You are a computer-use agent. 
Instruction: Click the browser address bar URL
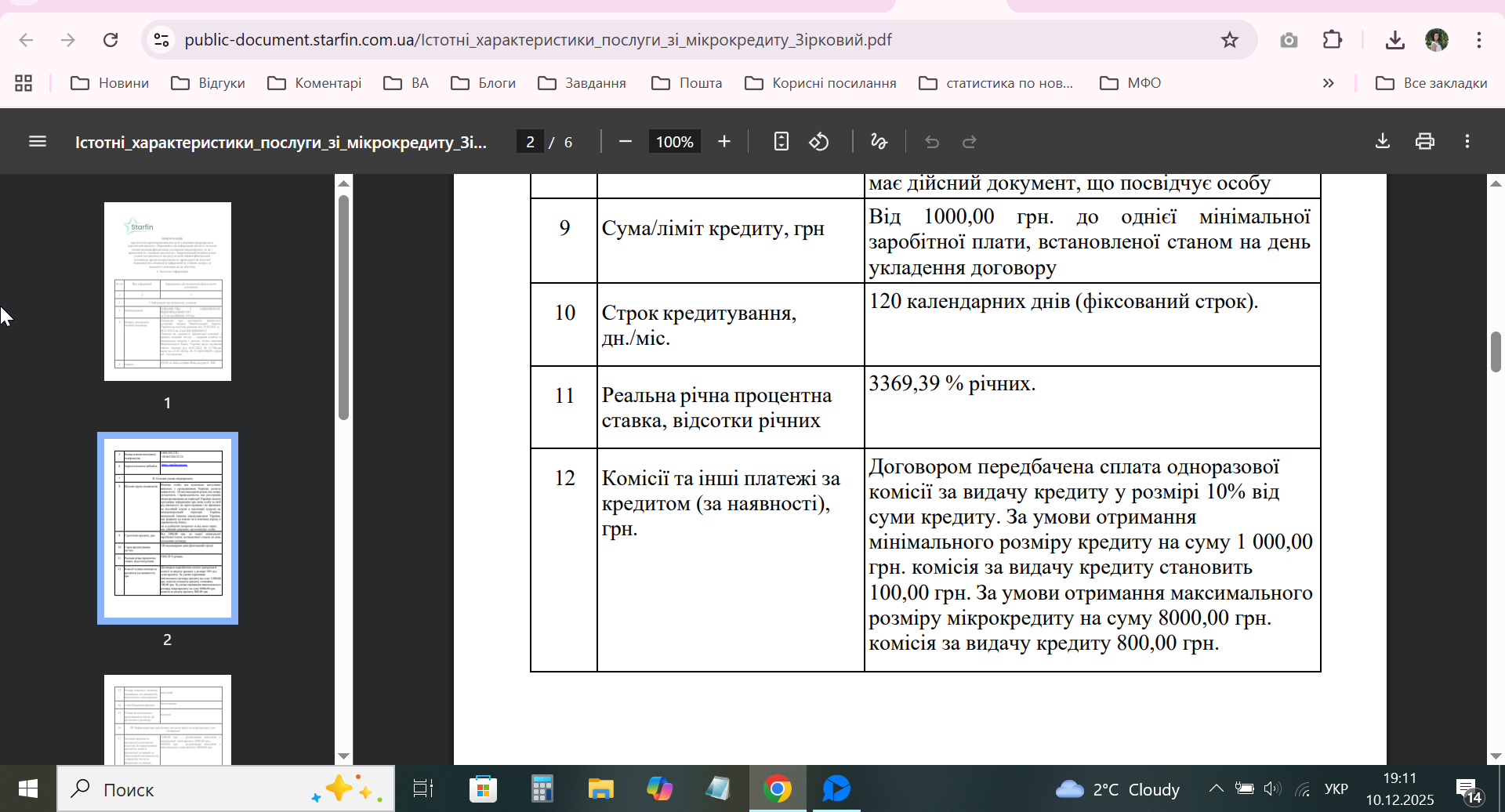538,40
